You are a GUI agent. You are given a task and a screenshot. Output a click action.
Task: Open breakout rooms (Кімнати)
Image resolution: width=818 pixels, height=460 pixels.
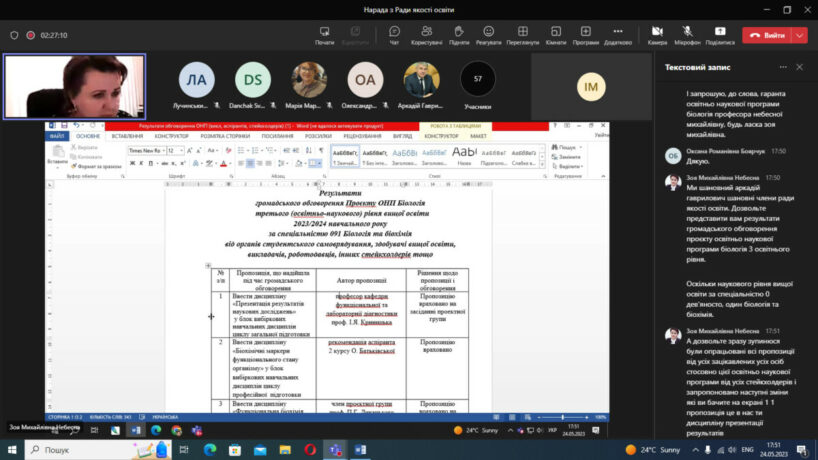pyautogui.click(x=556, y=34)
